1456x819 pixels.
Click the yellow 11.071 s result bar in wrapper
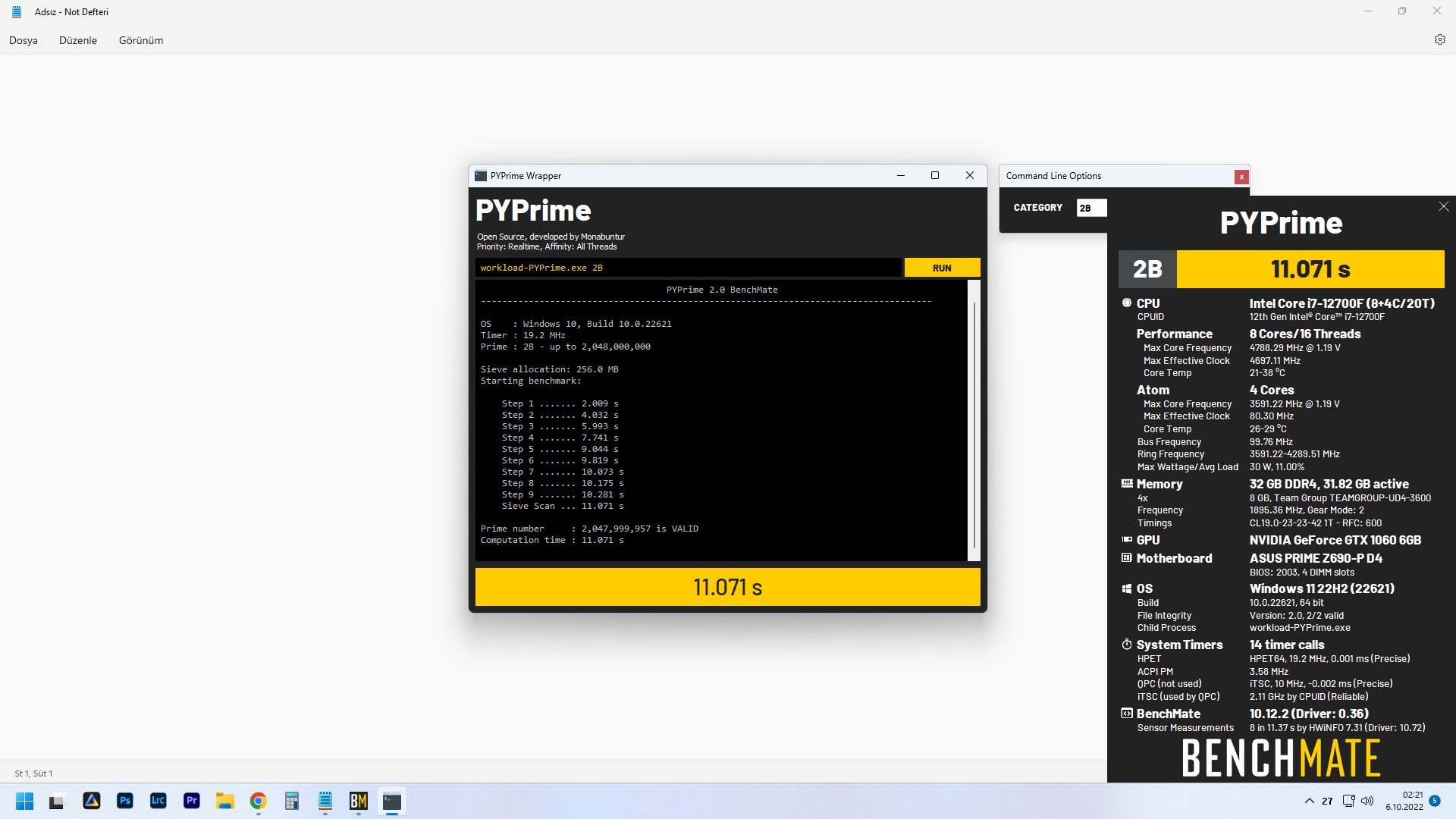point(727,587)
